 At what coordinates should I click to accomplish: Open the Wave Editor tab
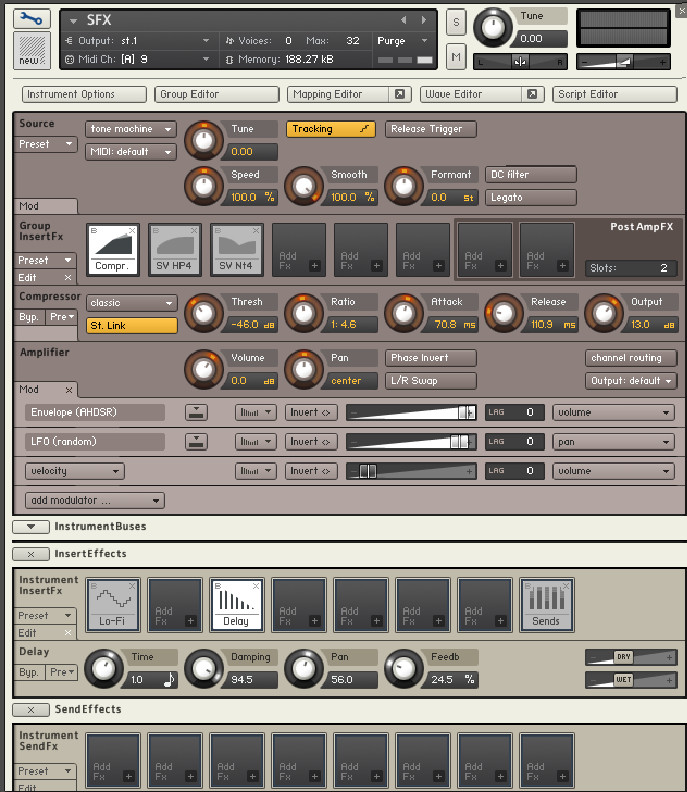[x=471, y=94]
